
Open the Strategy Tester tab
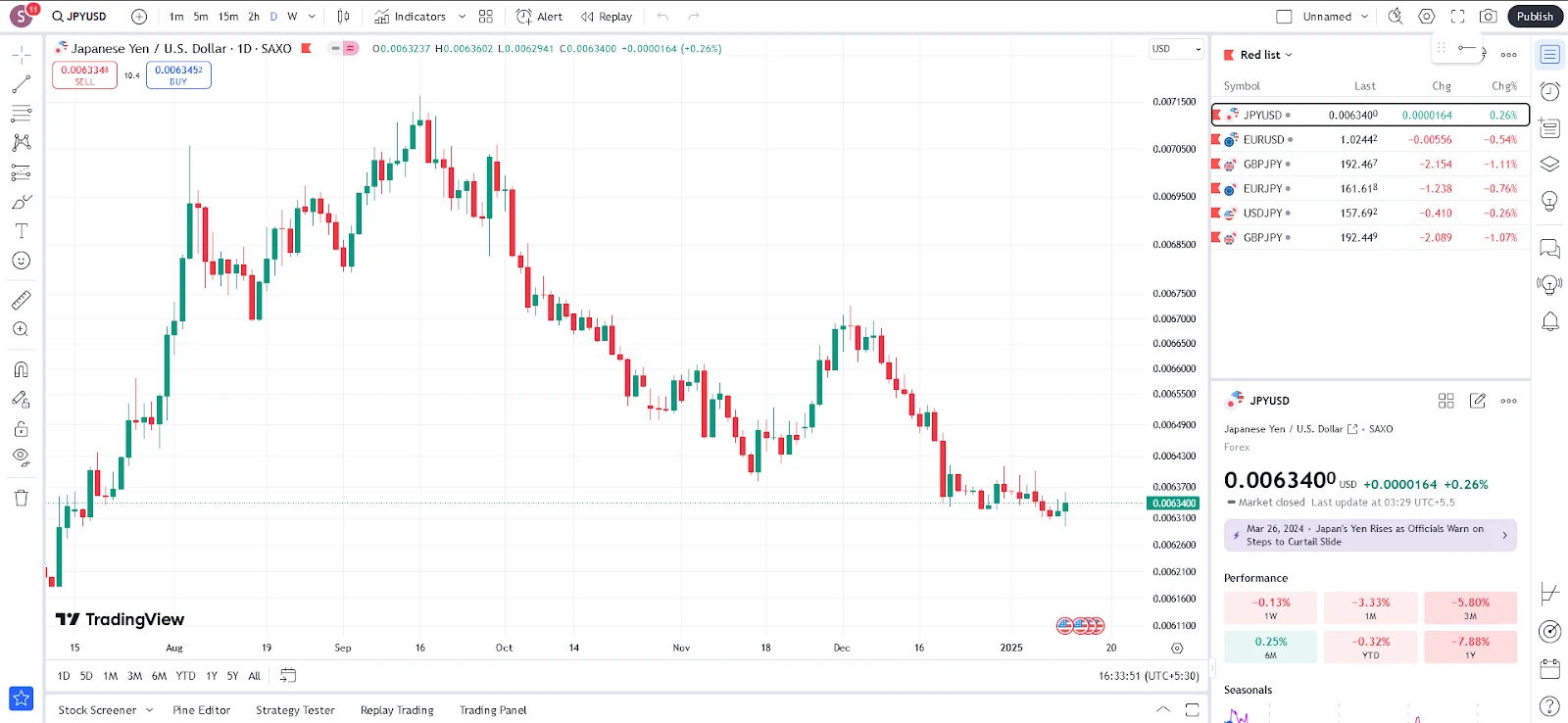[x=295, y=710]
